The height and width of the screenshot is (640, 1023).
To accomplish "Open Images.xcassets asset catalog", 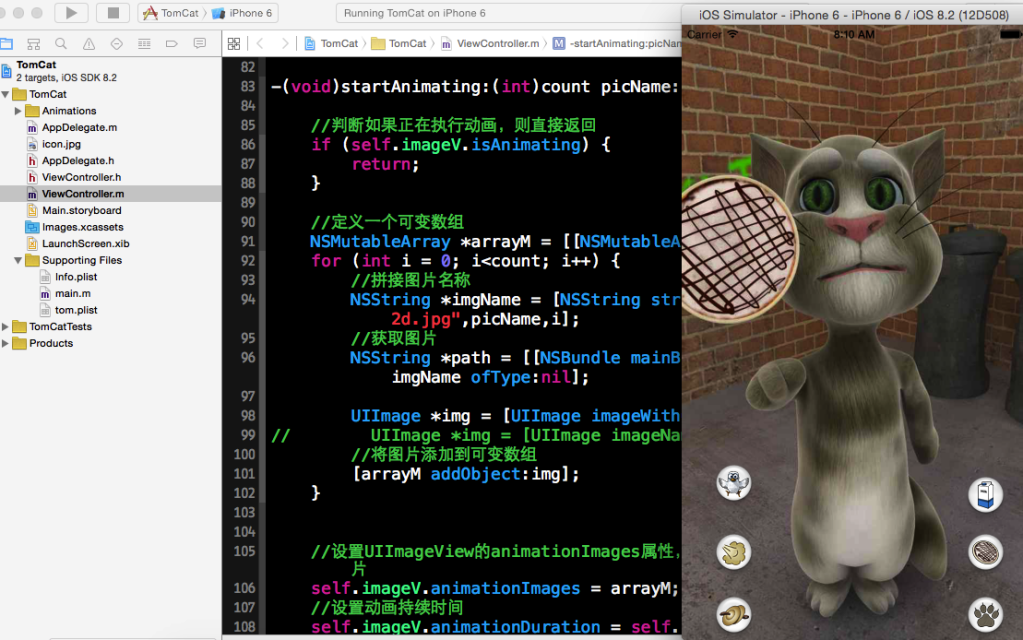I will 83,227.
